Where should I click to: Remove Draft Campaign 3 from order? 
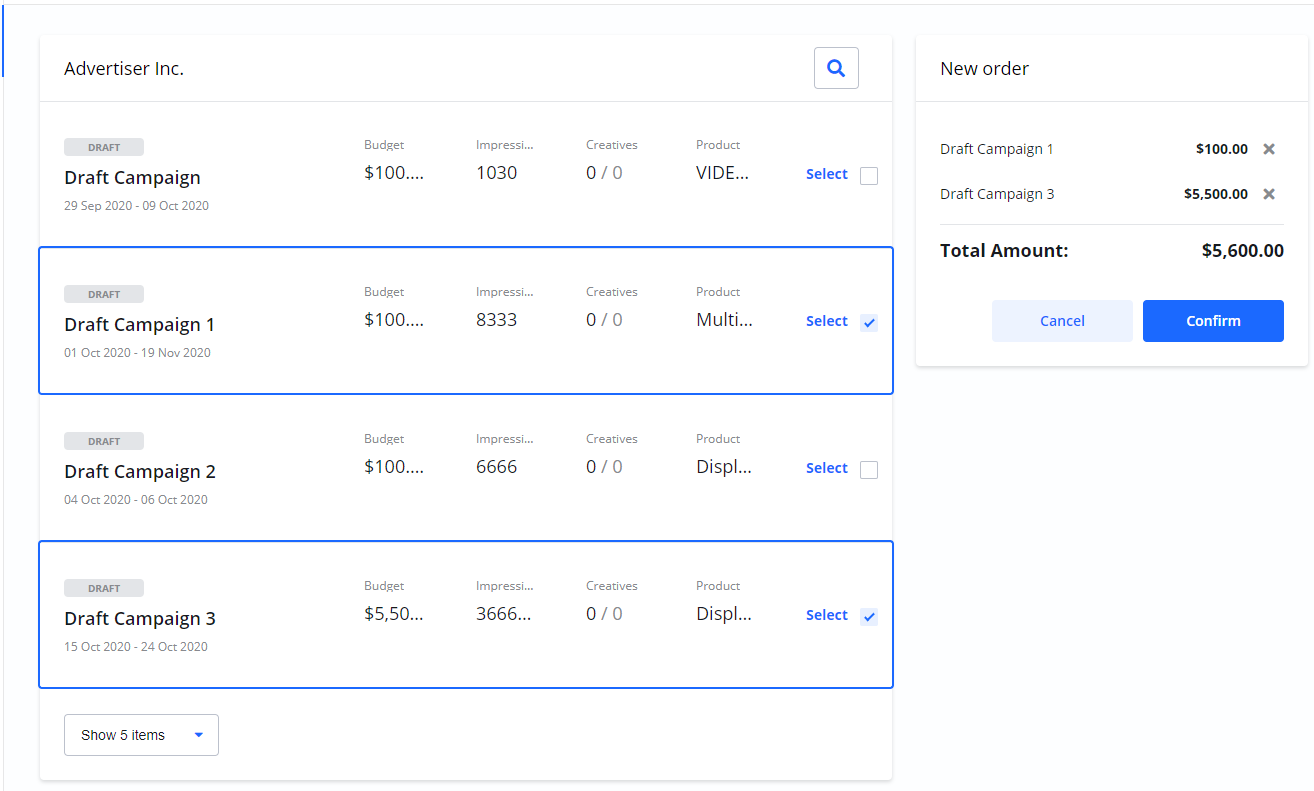1269,194
